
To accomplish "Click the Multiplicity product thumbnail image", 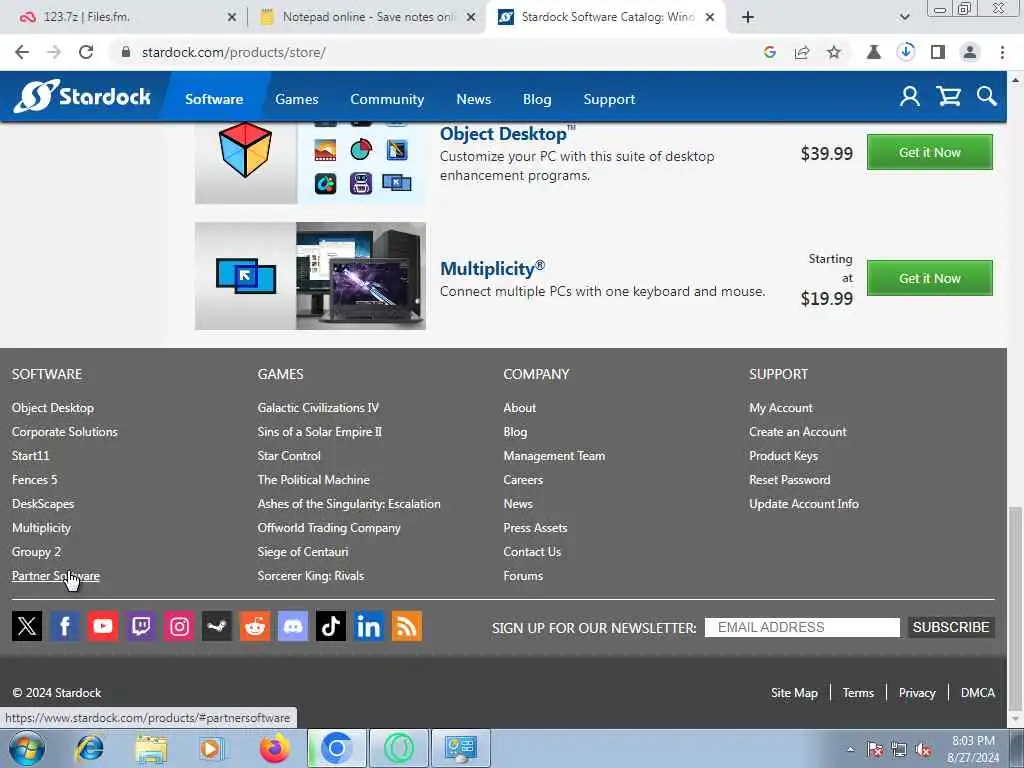I will click(x=310, y=276).
